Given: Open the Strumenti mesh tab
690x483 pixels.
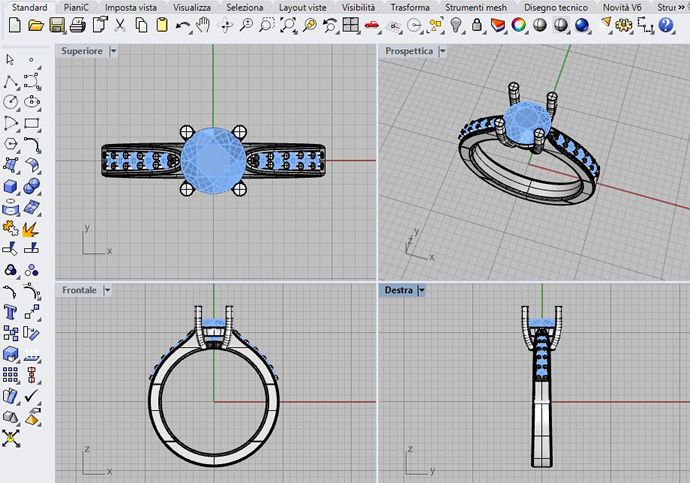Looking at the screenshot, I should [476, 7].
